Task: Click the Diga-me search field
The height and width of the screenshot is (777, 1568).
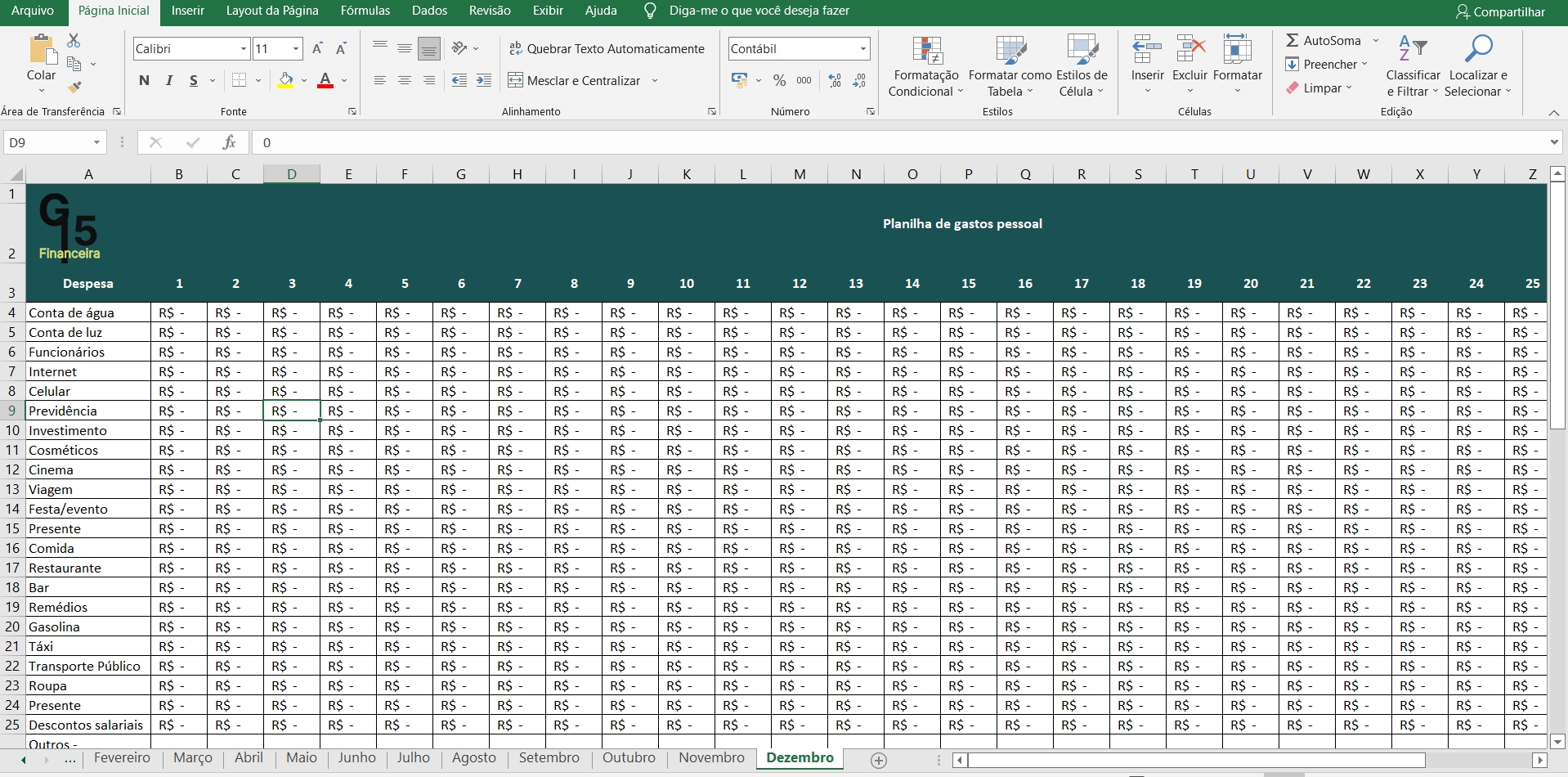Action: click(x=759, y=11)
